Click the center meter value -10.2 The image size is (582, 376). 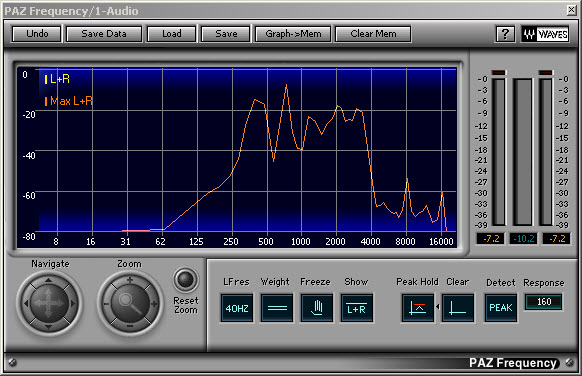[x=523, y=239]
